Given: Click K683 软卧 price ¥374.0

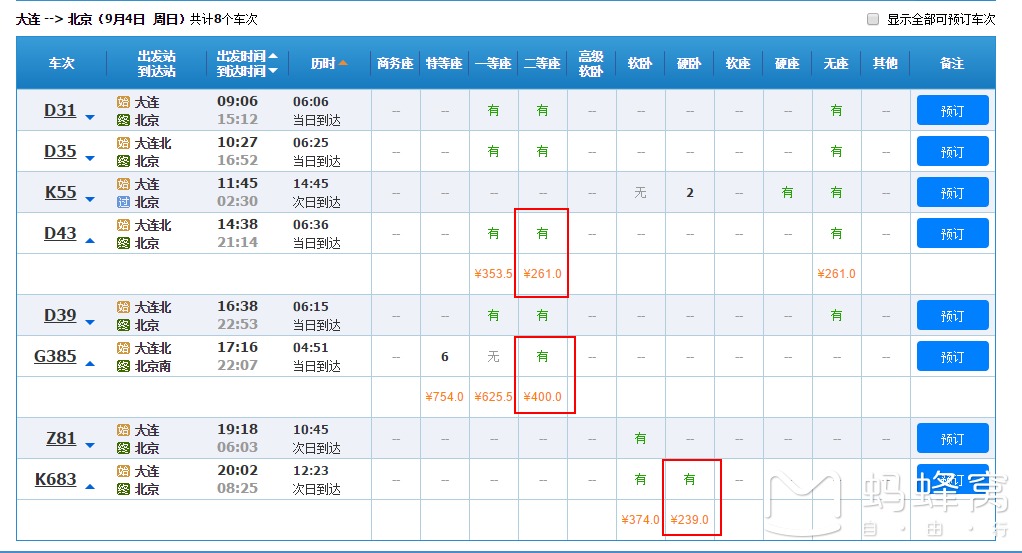Looking at the screenshot, I should coord(641,520).
